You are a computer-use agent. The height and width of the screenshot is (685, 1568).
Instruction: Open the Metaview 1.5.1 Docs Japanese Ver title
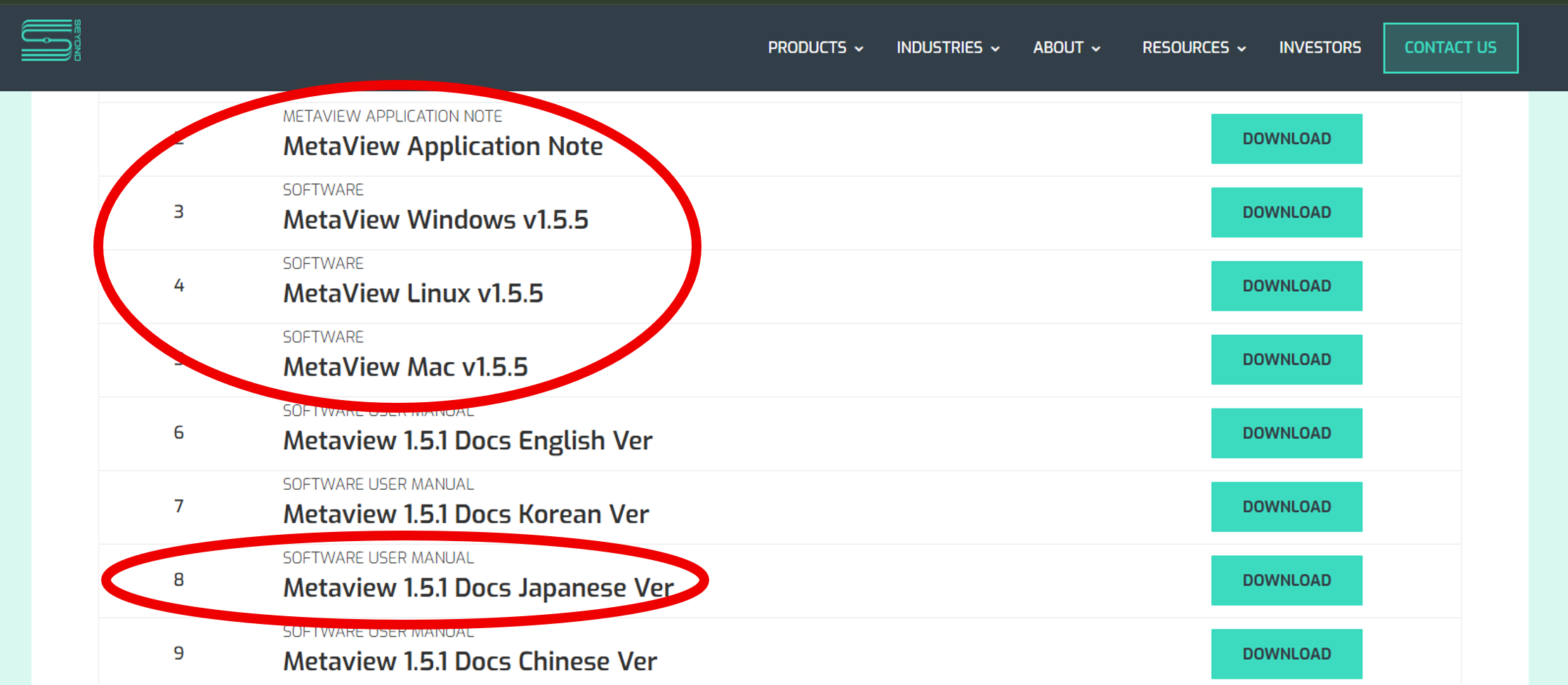pos(477,588)
